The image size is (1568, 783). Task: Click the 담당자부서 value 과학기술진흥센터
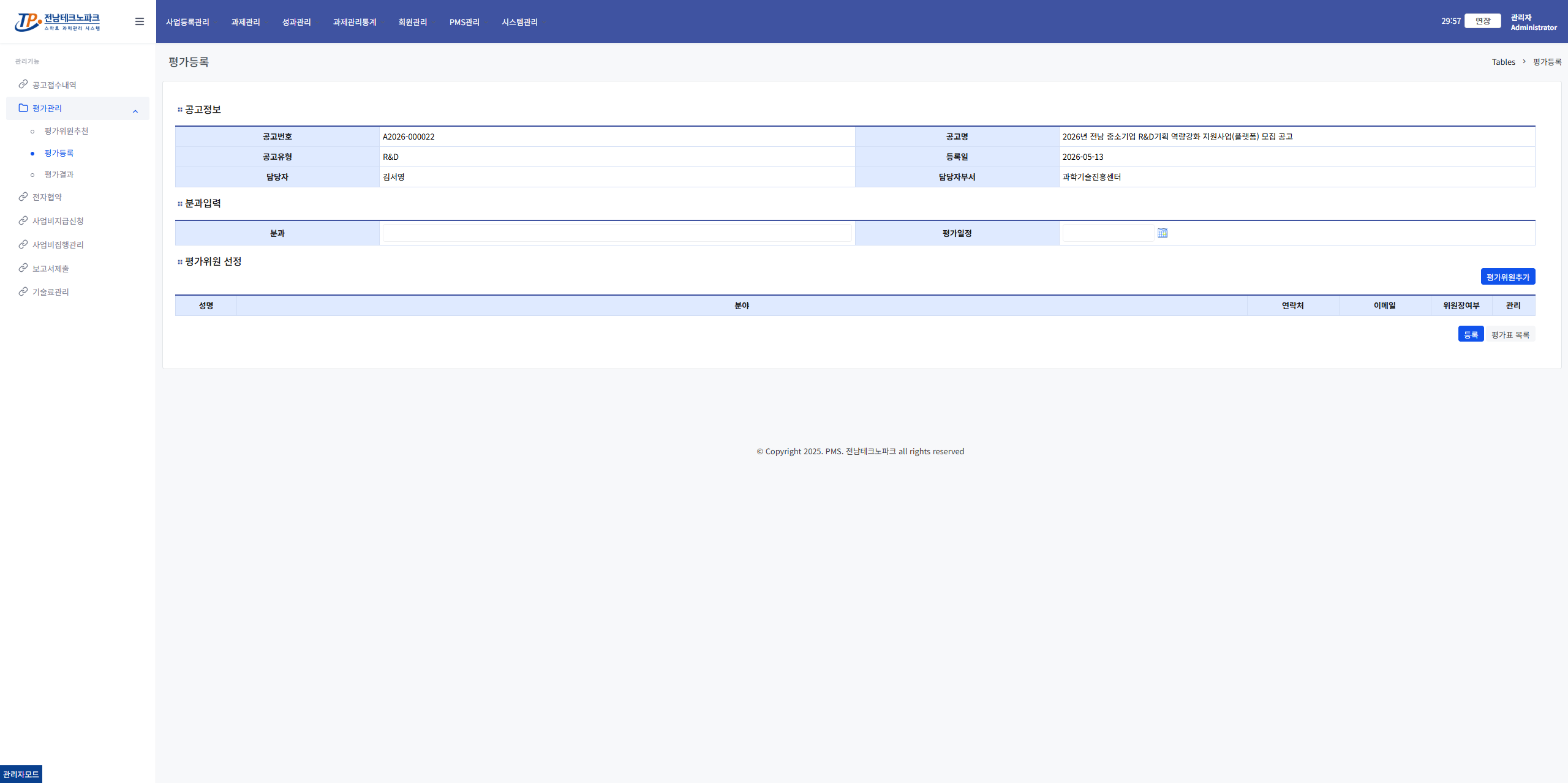pyautogui.click(x=1091, y=177)
